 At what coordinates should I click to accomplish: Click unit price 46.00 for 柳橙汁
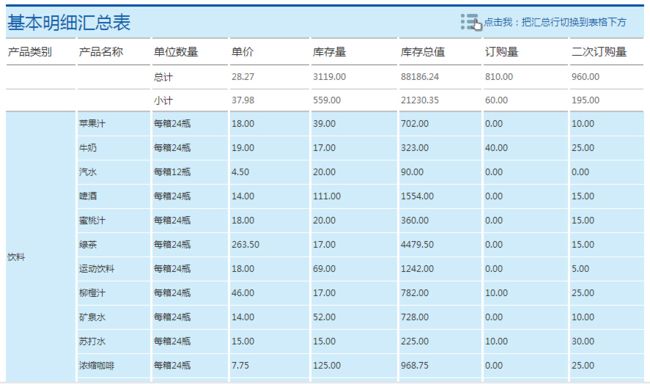click(x=243, y=293)
